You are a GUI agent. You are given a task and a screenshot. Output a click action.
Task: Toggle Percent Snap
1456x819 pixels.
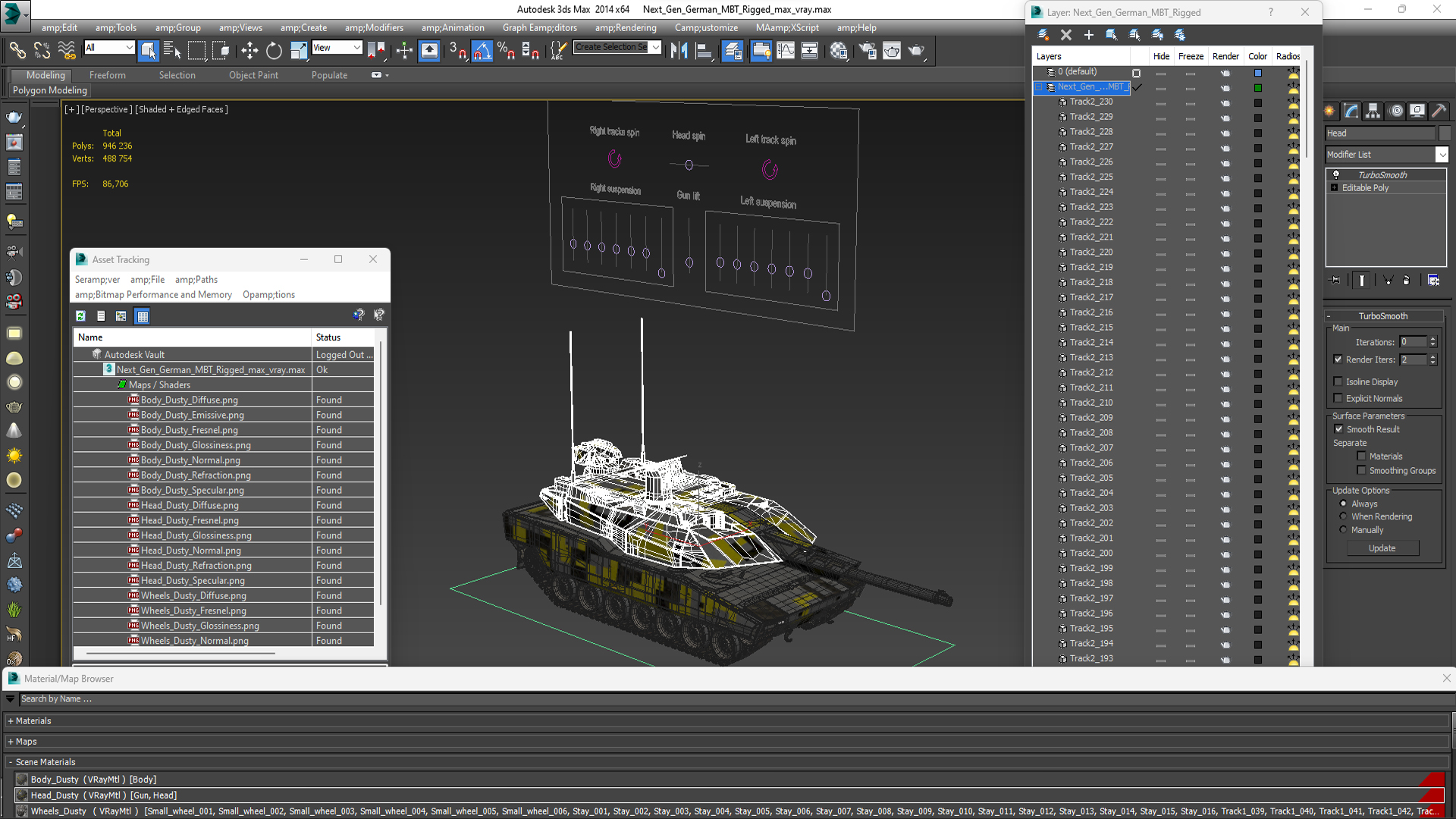coord(506,51)
